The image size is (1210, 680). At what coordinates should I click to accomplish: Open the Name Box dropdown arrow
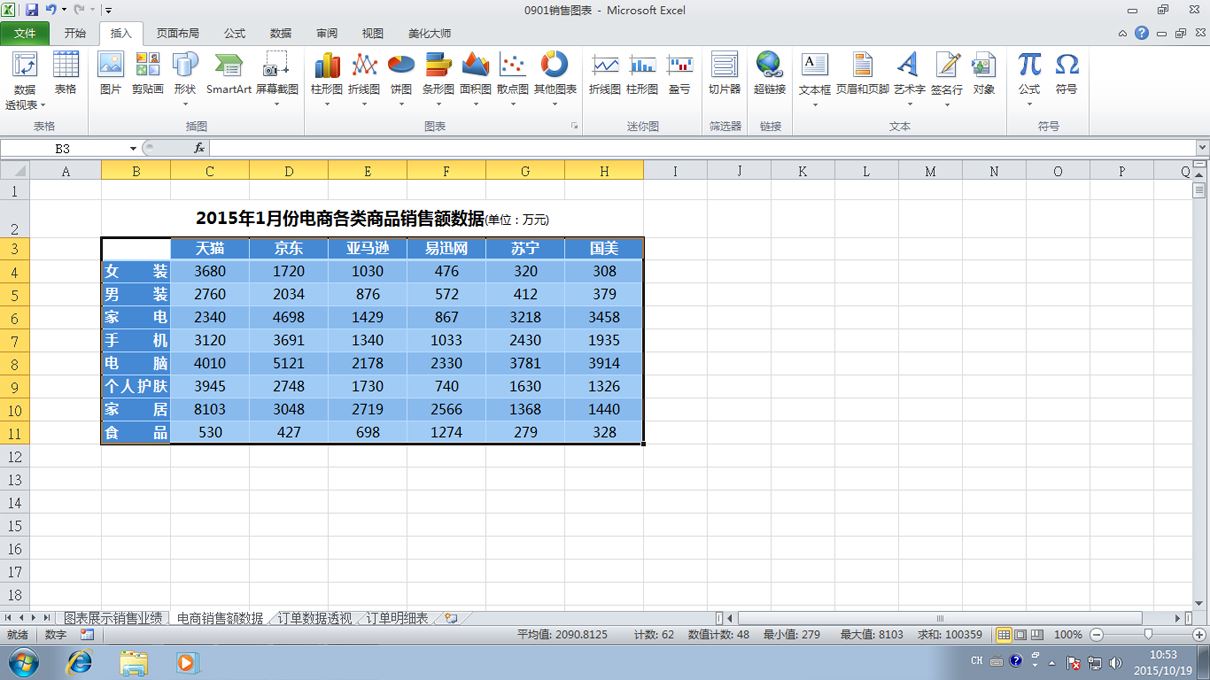pyautogui.click(x=133, y=148)
